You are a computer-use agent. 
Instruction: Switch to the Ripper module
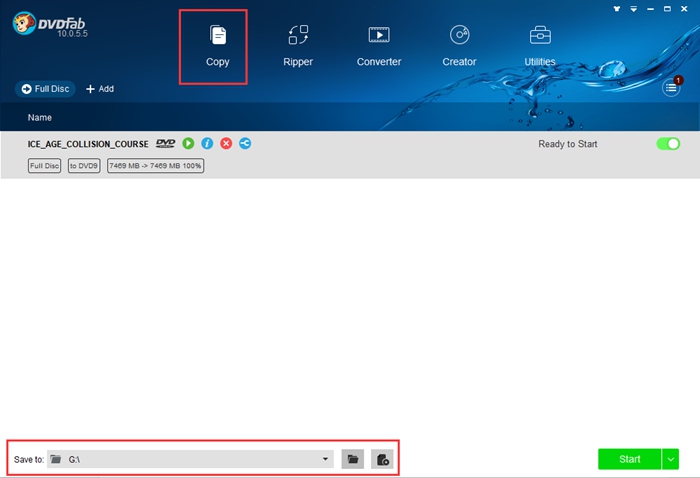click(x=298, y=46)
